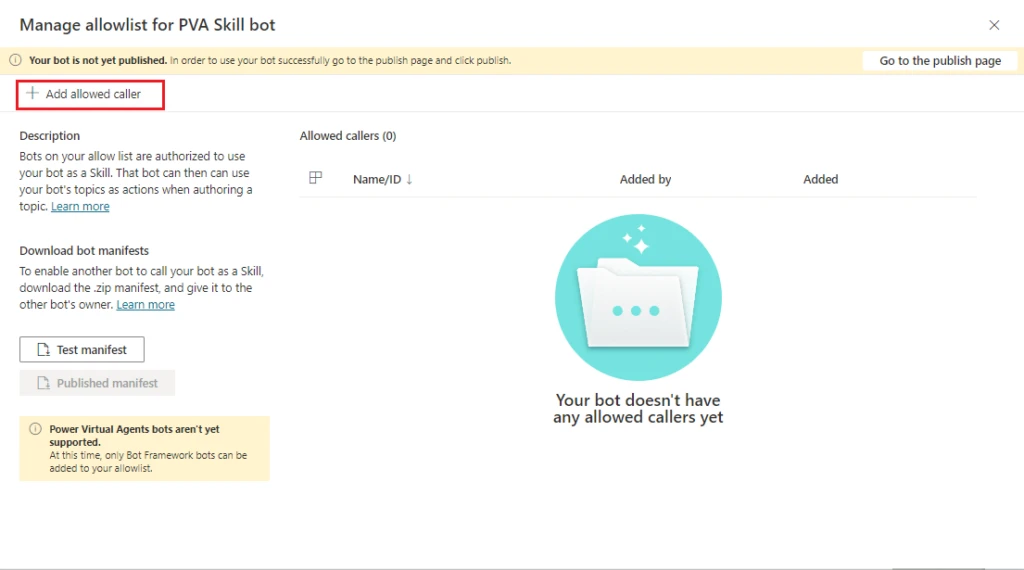Sort callers by the Name/ID column
The height and width of the screenshot is (570, 1024).
point(383,180)
